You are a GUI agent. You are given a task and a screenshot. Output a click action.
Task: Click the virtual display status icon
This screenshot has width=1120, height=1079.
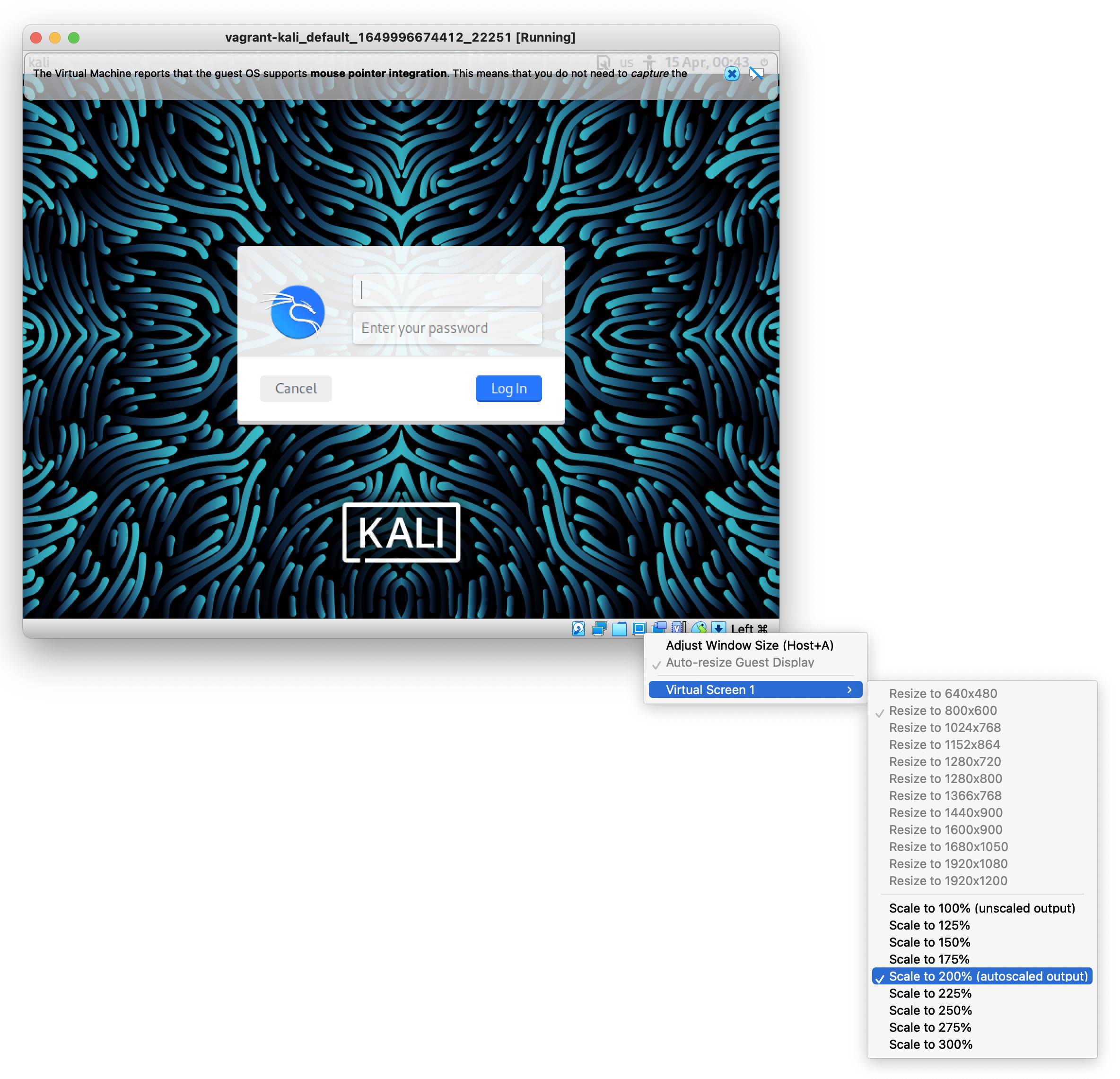pos(639,628)
